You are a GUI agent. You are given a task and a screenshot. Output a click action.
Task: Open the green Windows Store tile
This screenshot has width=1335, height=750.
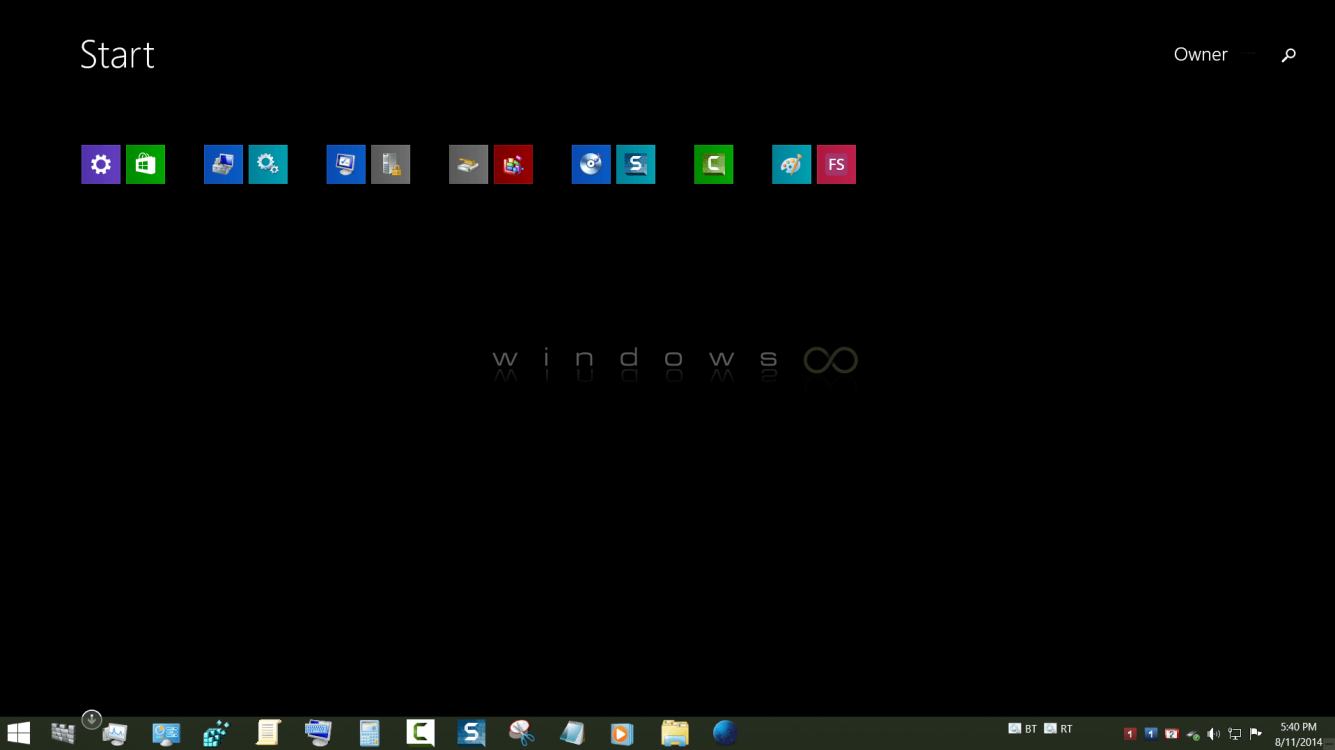pos(146,165)
